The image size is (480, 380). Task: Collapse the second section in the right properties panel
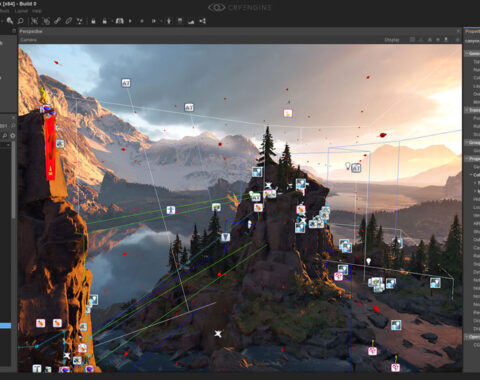point(467,110)
